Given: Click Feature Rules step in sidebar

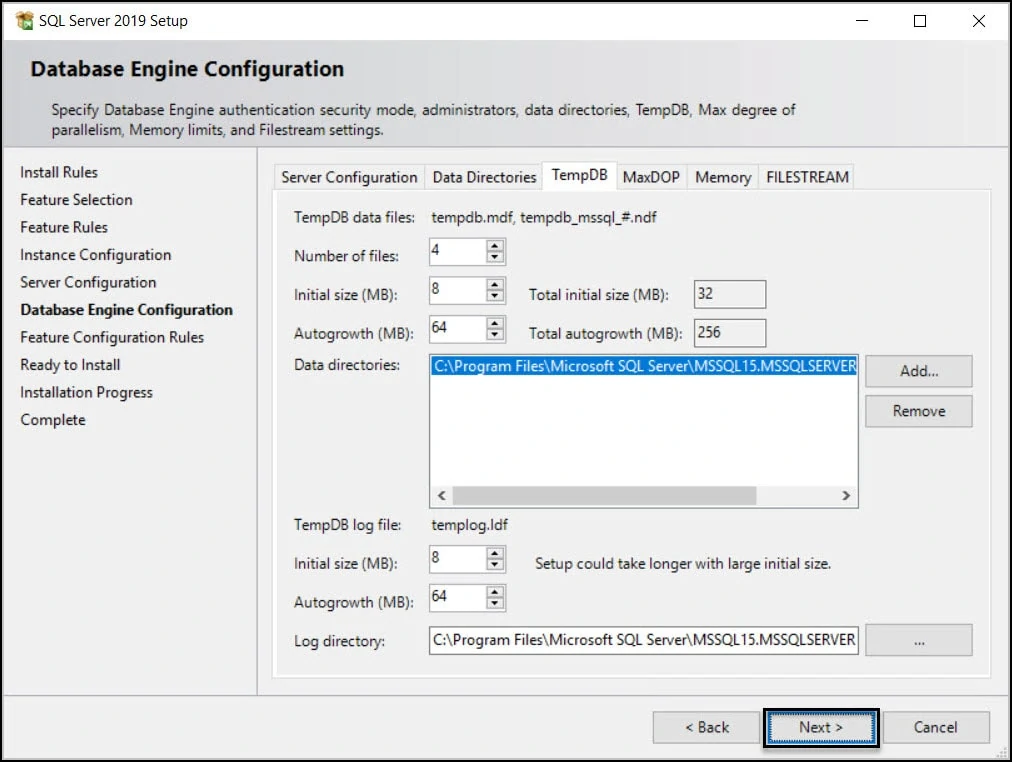Looking at the screenshot, I should tap(64, 227).
